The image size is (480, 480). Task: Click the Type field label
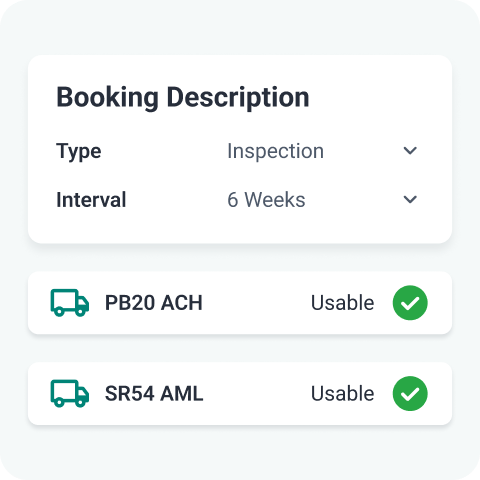[x=79, y=151]
